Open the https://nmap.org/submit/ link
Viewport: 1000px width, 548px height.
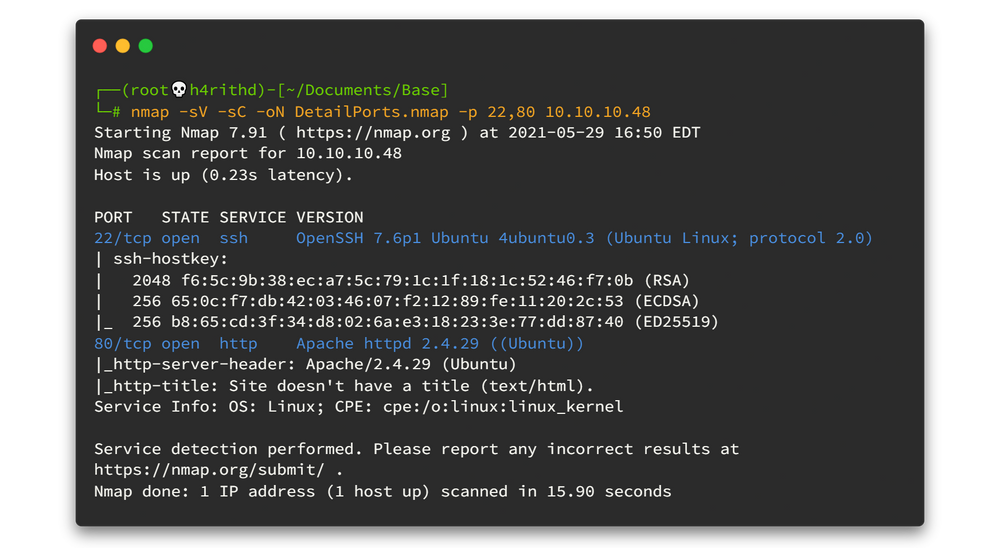(x=210, y=470)
